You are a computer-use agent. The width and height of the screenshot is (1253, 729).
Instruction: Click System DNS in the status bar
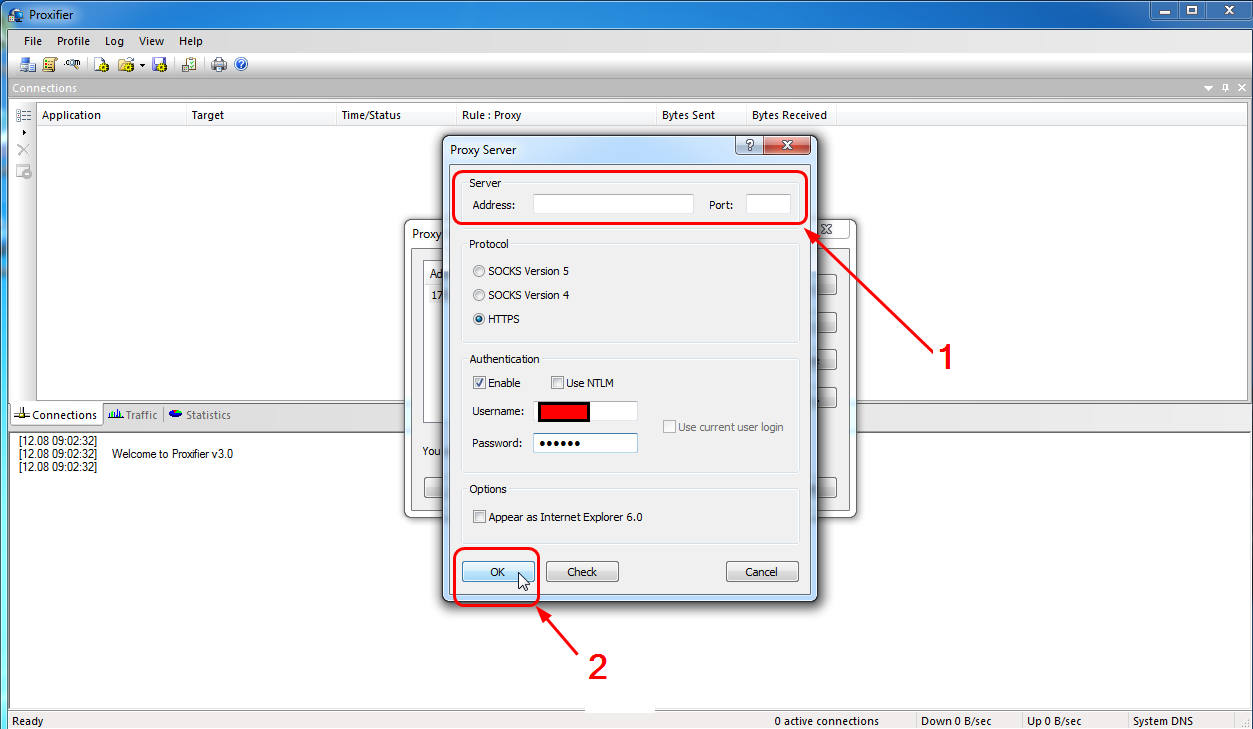(1163, 721)
